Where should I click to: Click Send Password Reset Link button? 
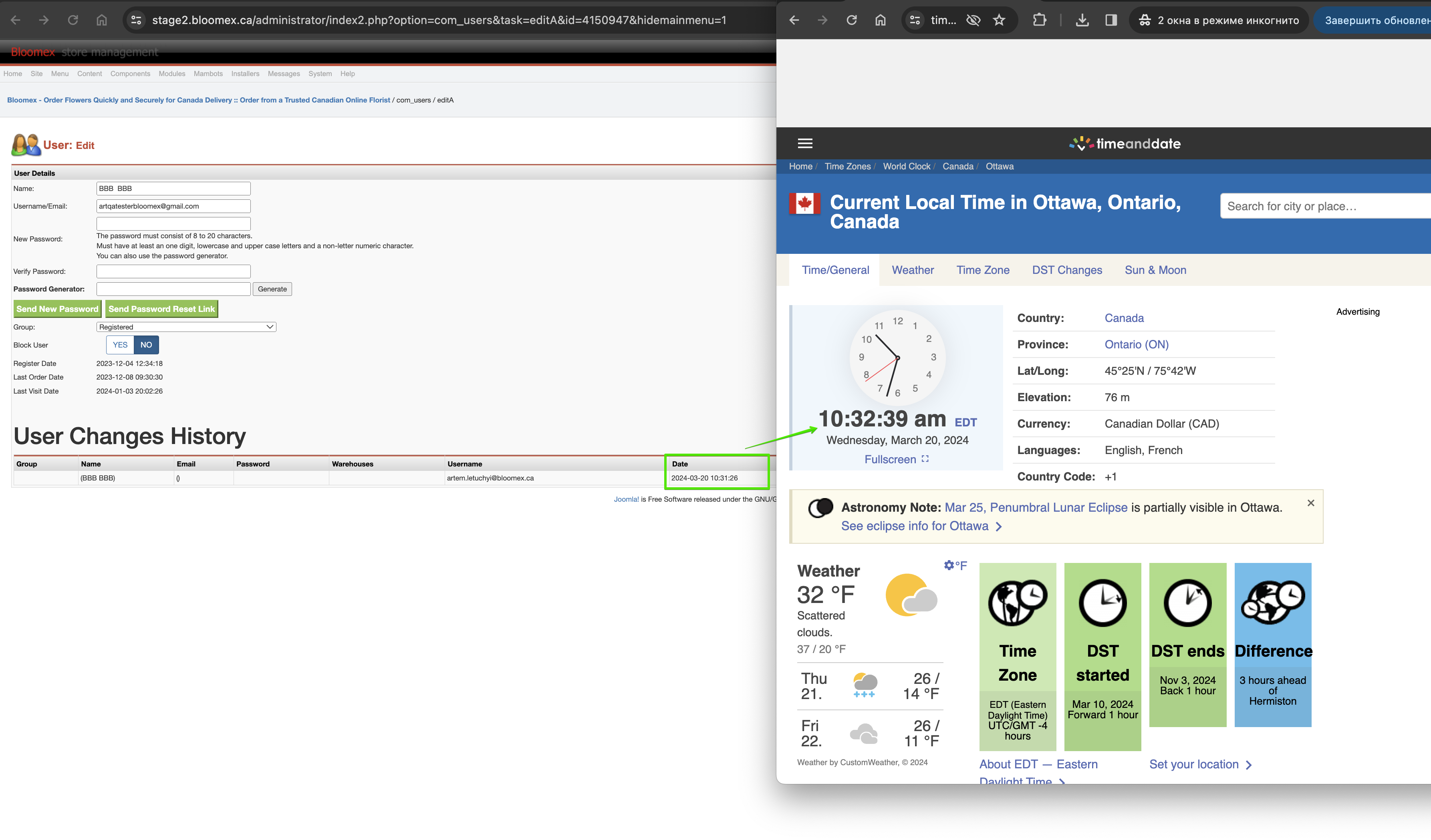pos(161,309)
